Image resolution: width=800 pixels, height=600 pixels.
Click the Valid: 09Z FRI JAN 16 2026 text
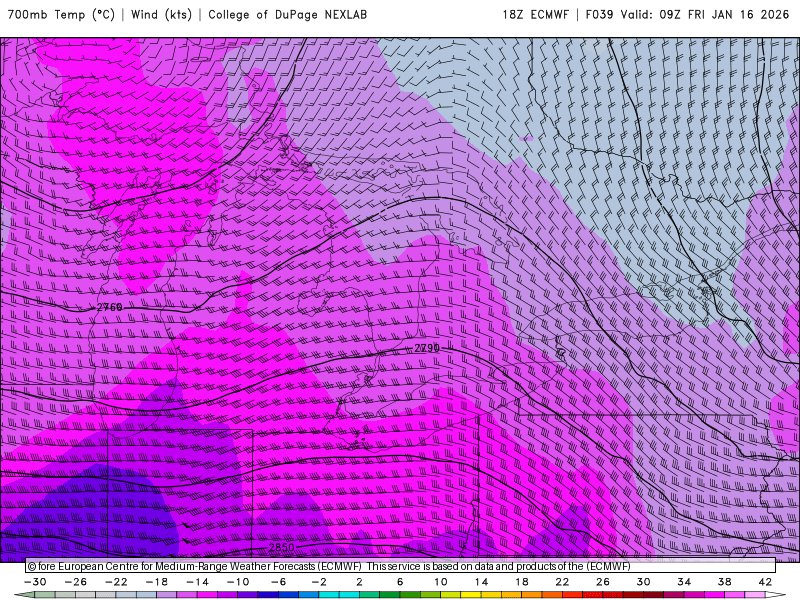click(705, 14)
